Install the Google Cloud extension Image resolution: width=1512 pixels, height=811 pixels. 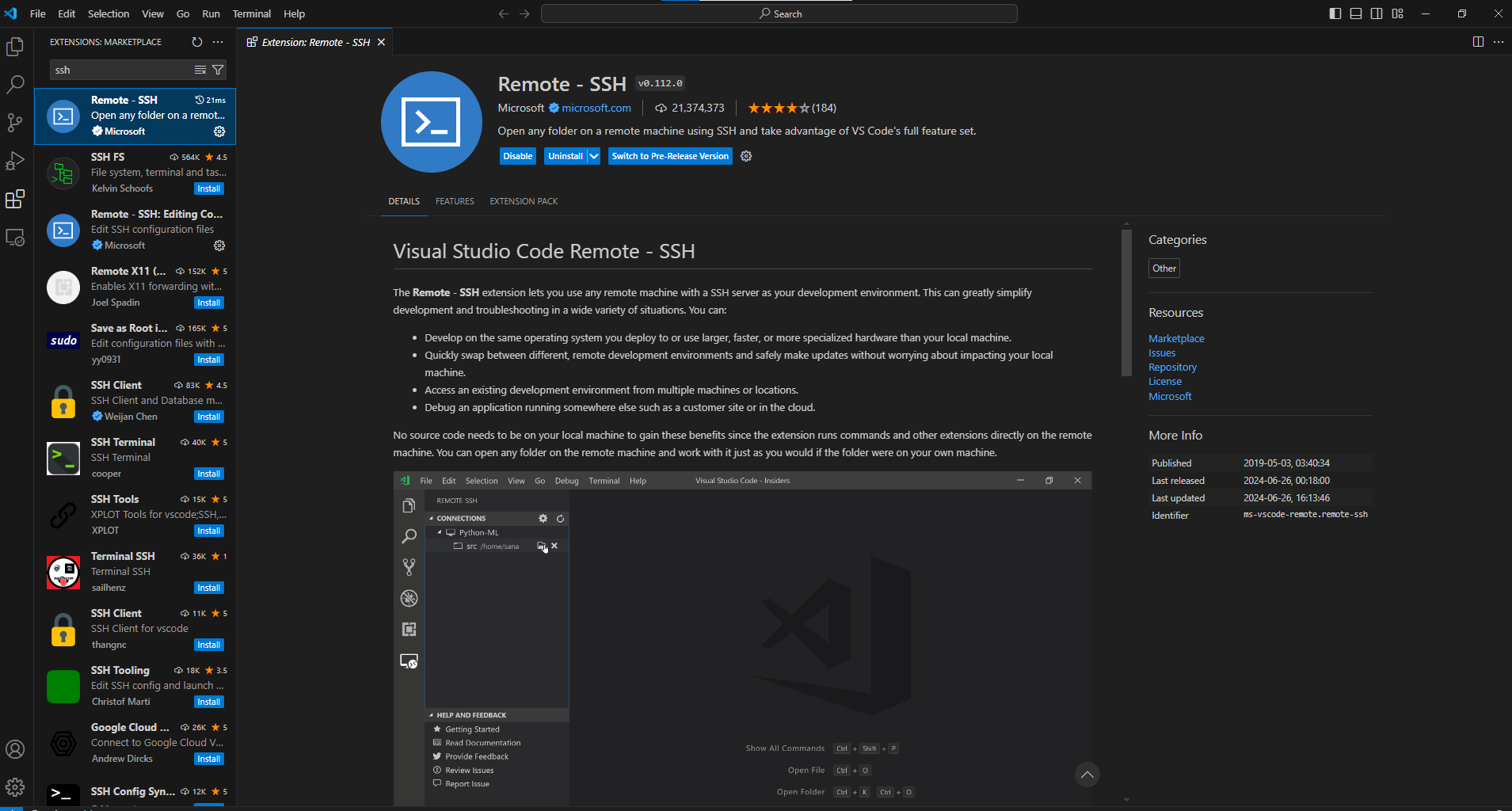pos(209,759)
